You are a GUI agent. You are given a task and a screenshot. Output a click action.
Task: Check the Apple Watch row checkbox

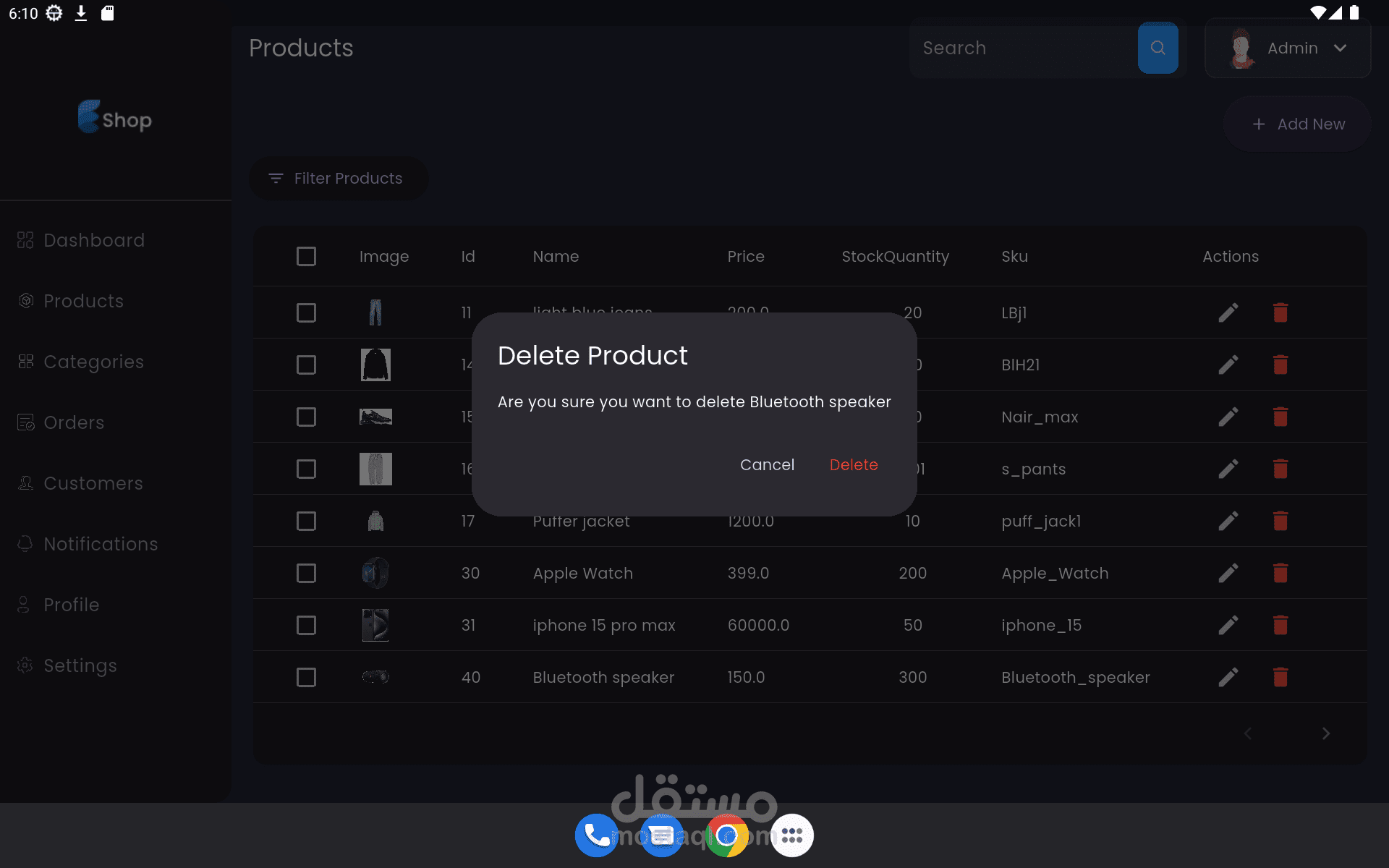[306, 573]
